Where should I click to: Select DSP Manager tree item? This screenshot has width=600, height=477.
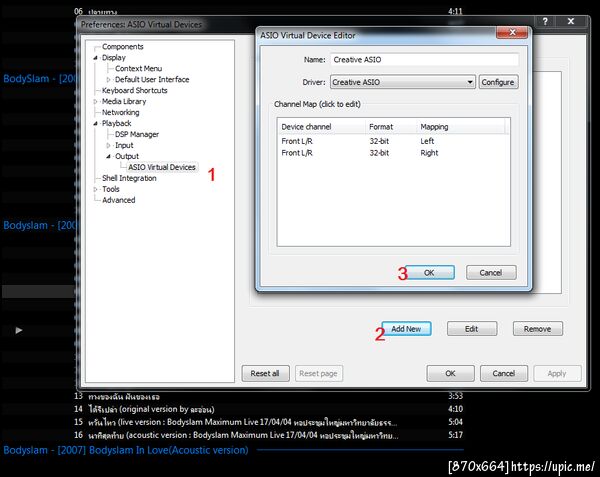[x=137, y=134]
